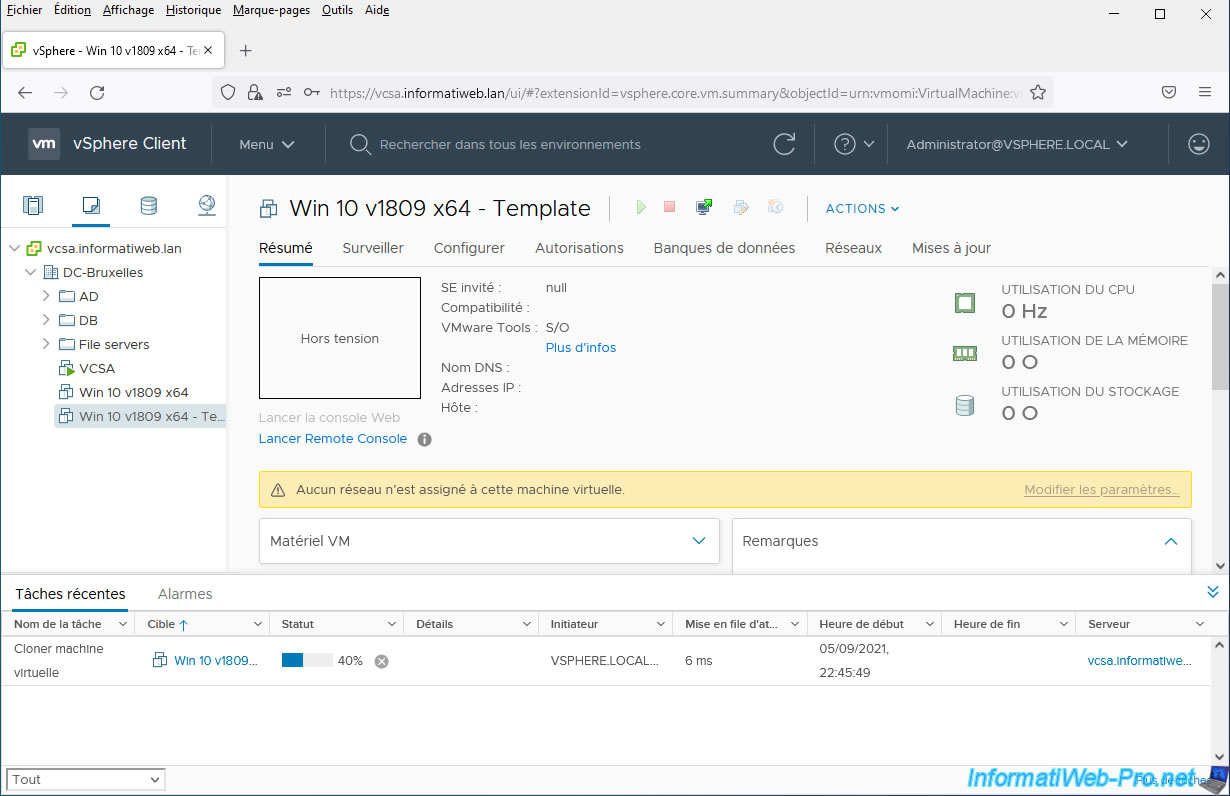Open the Networking inventory view

click(x=206, y=206)
